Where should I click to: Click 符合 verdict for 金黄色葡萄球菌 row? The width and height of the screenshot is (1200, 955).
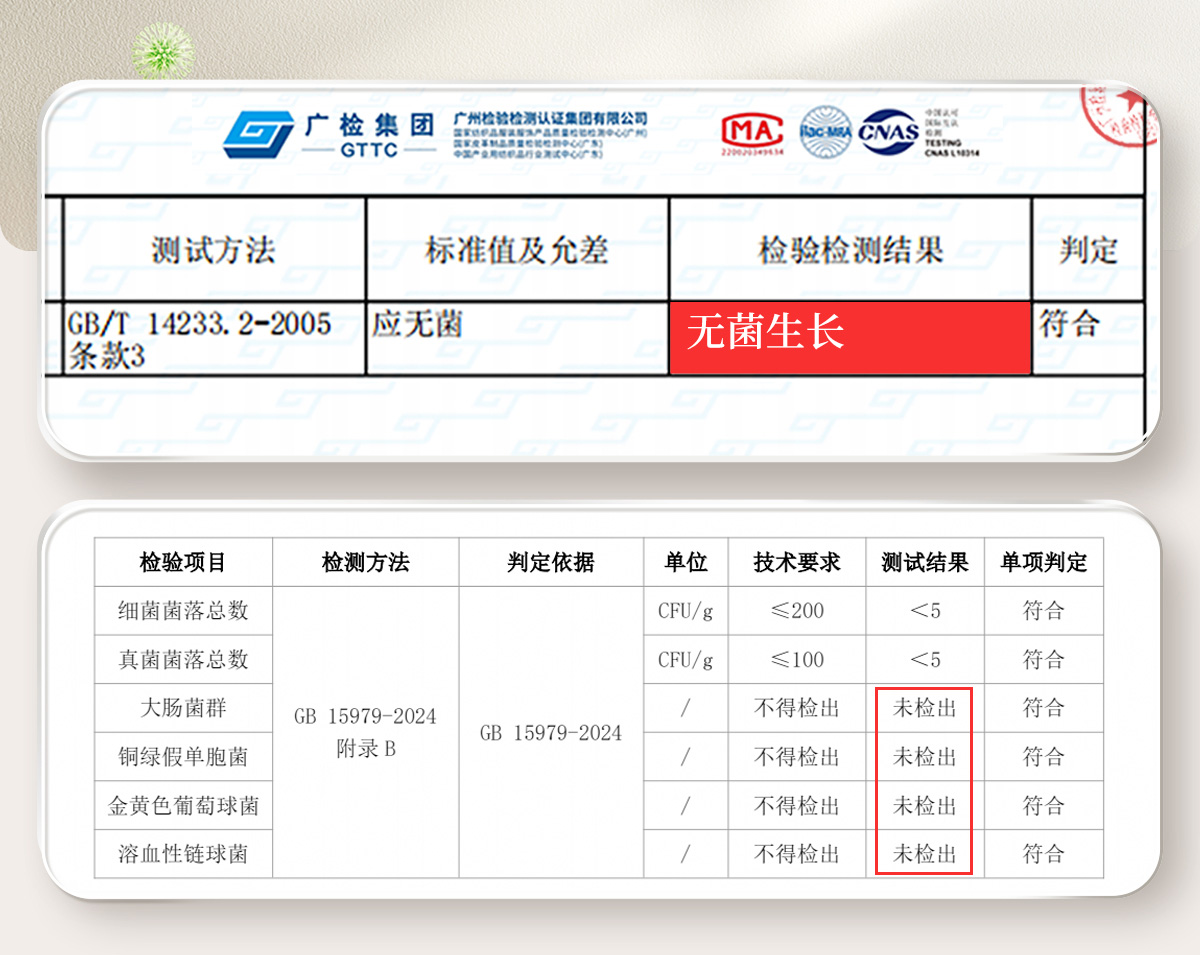click(1043, 805)
